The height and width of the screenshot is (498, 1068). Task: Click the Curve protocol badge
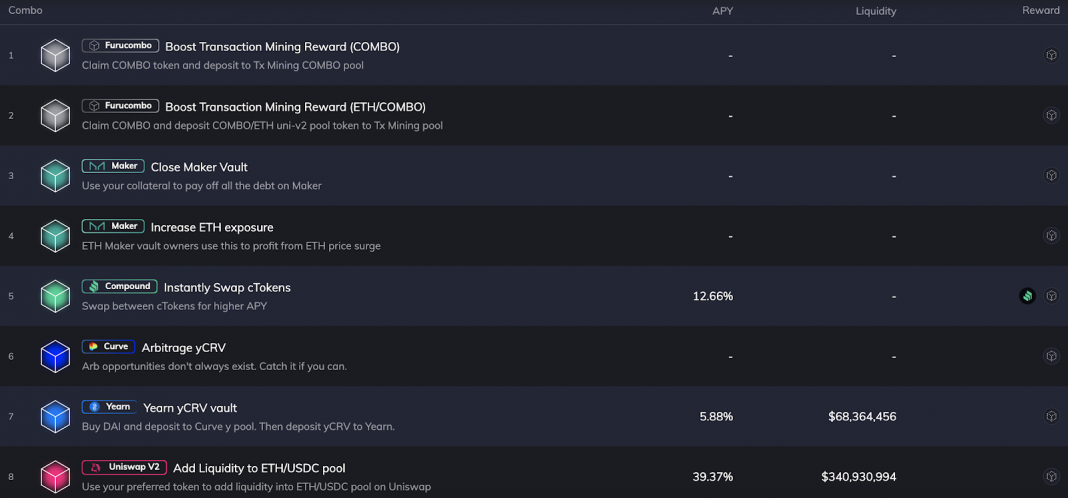108,347
